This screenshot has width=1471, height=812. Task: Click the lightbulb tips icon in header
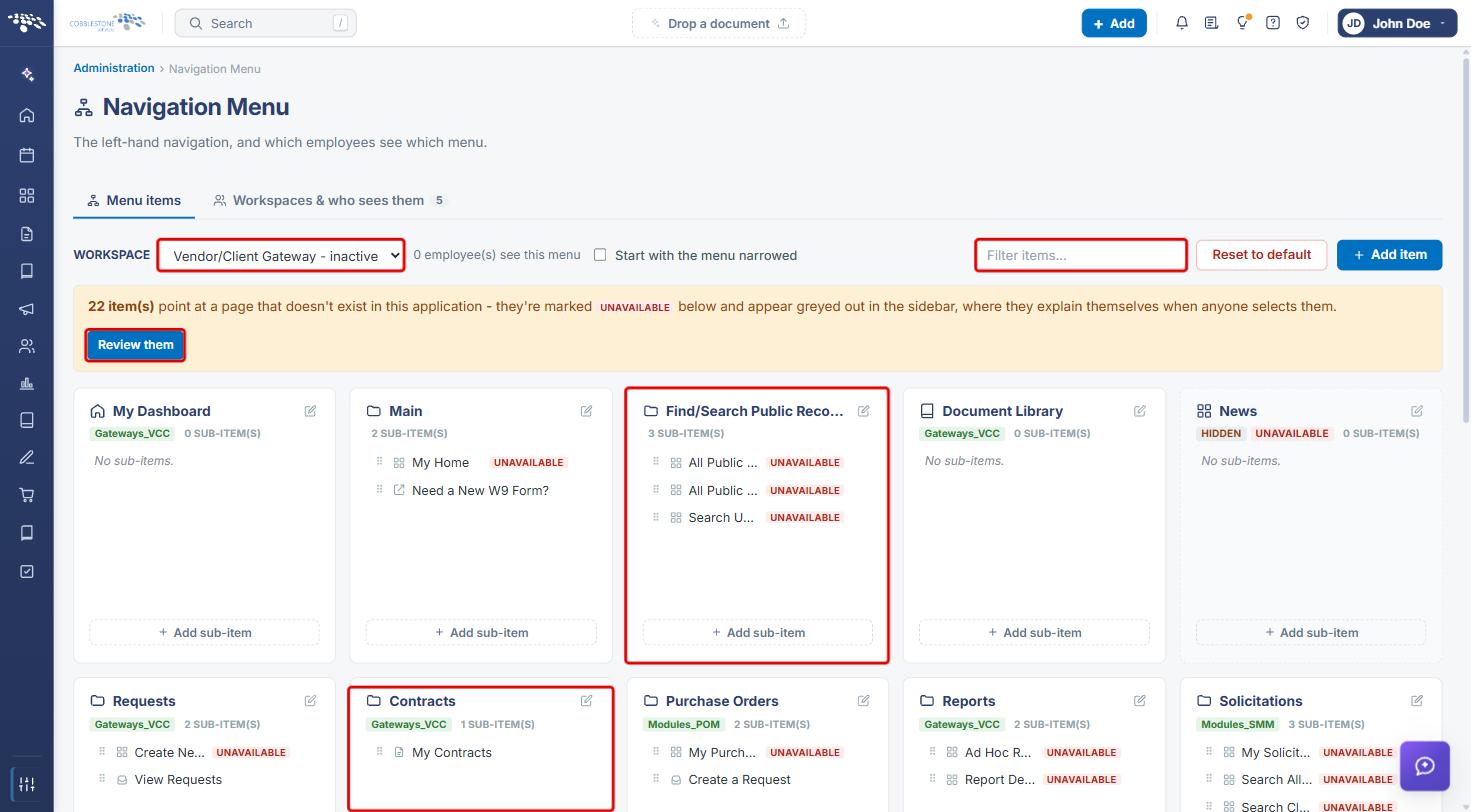[1242, 23]
